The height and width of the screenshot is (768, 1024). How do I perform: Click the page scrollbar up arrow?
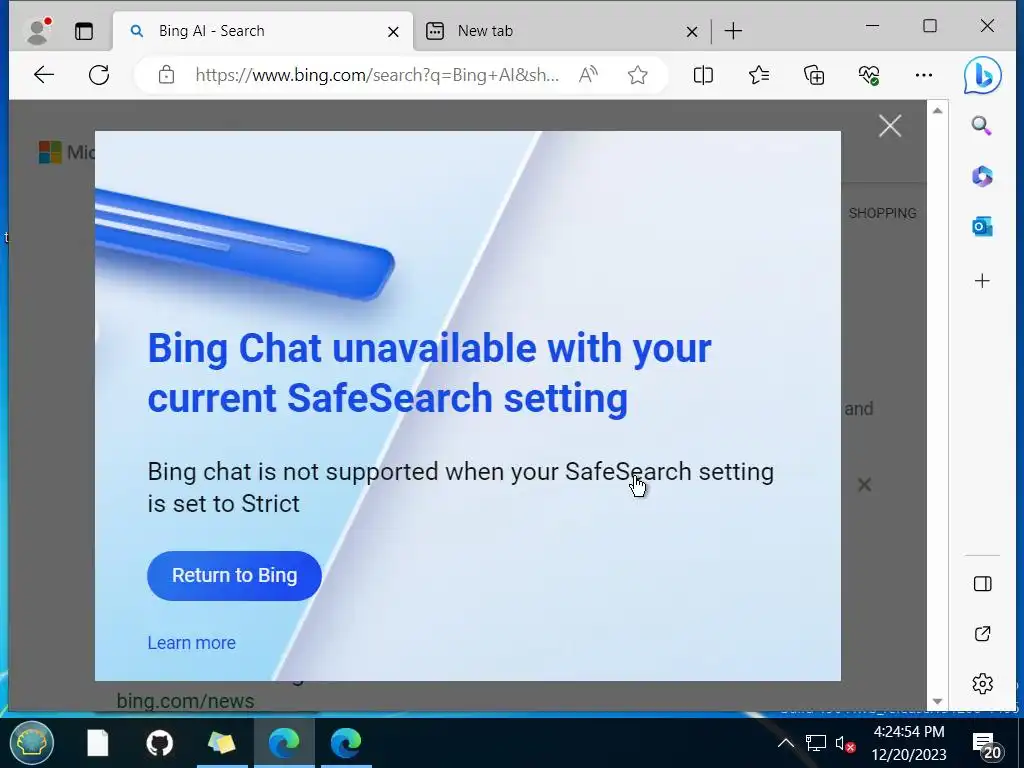click(937, 110)
